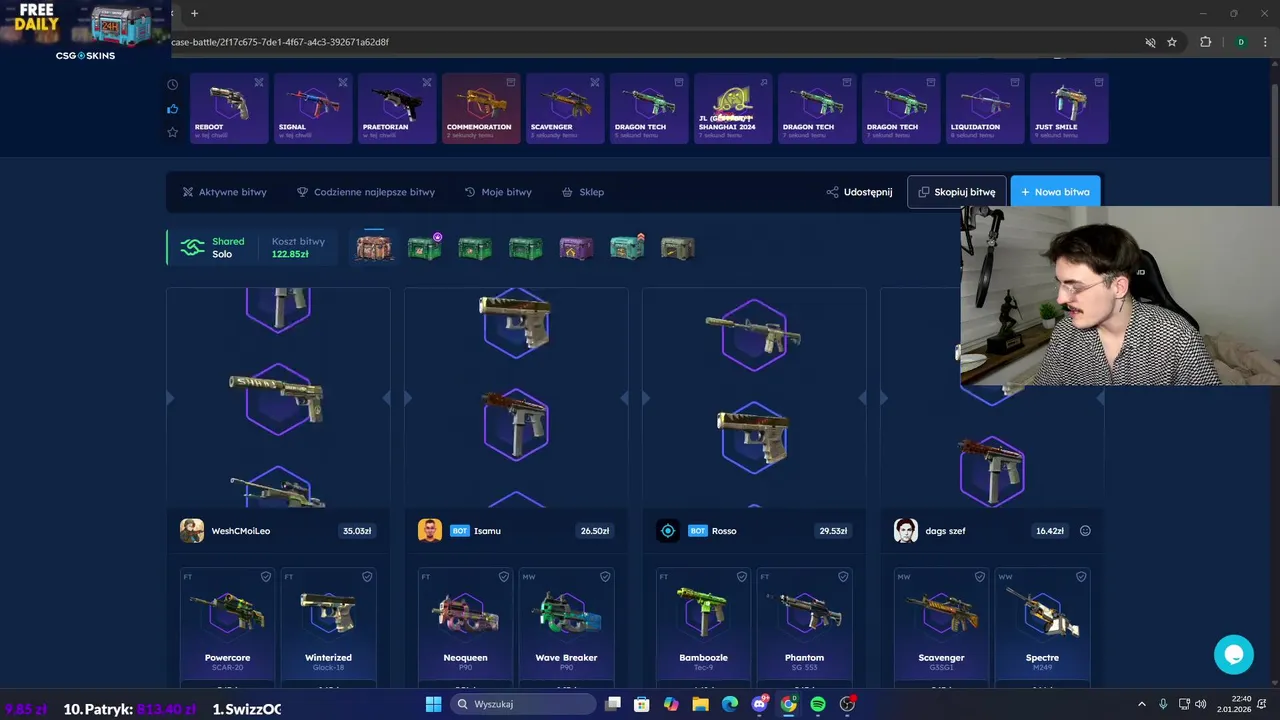Open the COMMEMORATION drop card
The image size is (1280, 720).
[x=481, y=108]
